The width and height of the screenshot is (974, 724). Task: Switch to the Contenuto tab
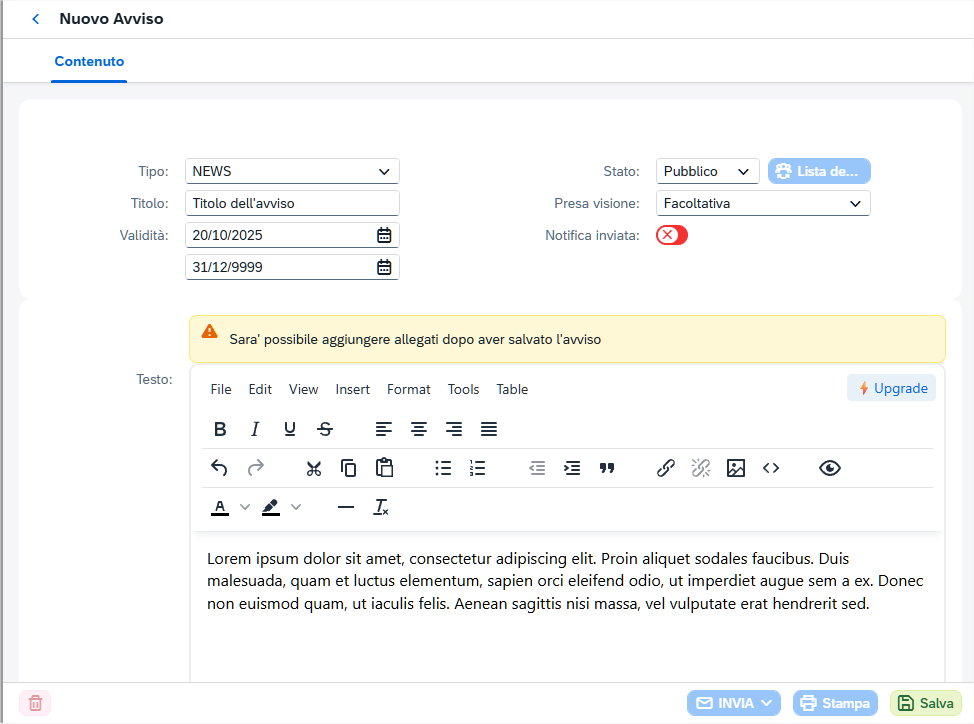click(89, 61)
